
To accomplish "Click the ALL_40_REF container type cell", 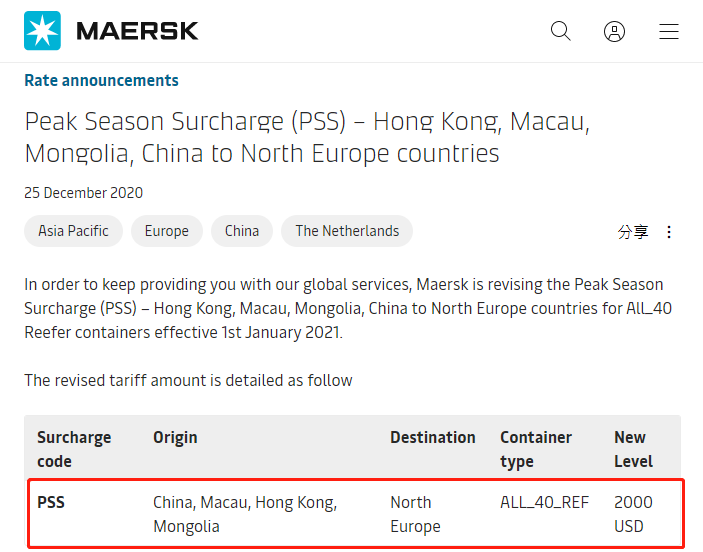I will click(x=545, y=502).
